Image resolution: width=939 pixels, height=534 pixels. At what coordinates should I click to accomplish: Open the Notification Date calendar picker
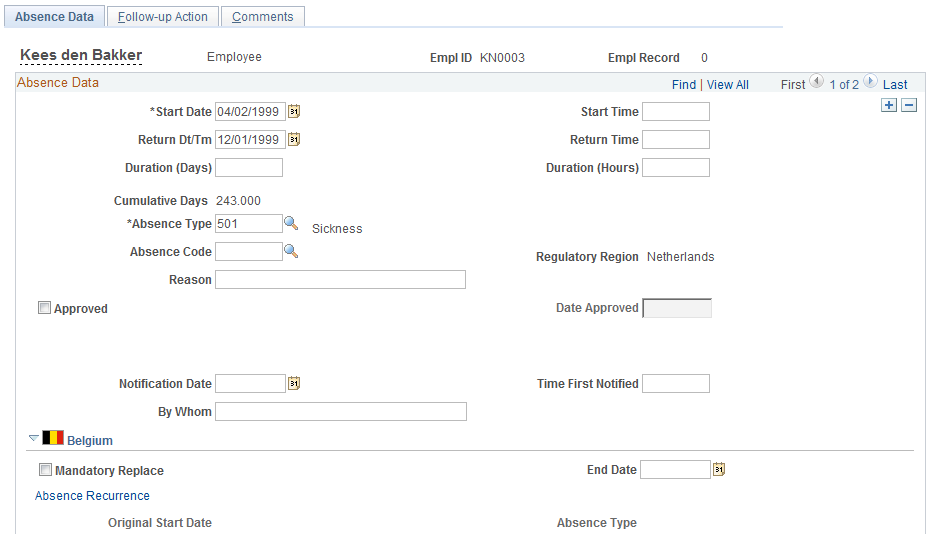pos(294,383)
